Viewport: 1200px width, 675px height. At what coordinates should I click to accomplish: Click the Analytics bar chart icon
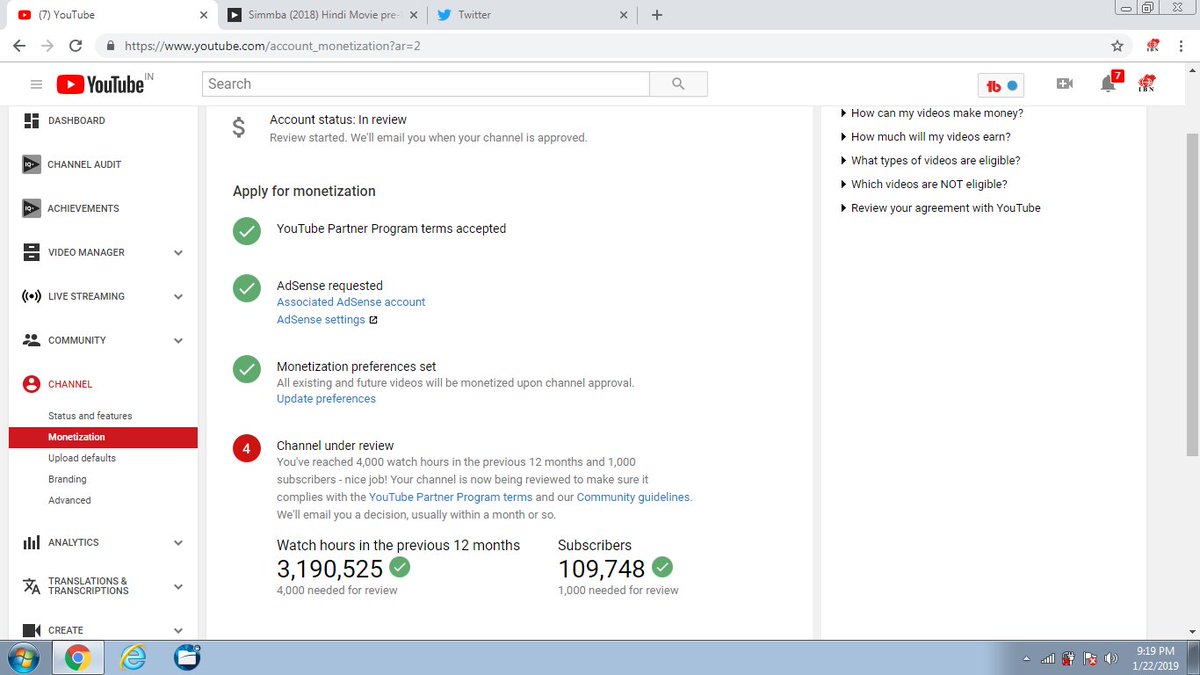click(31, 542)
